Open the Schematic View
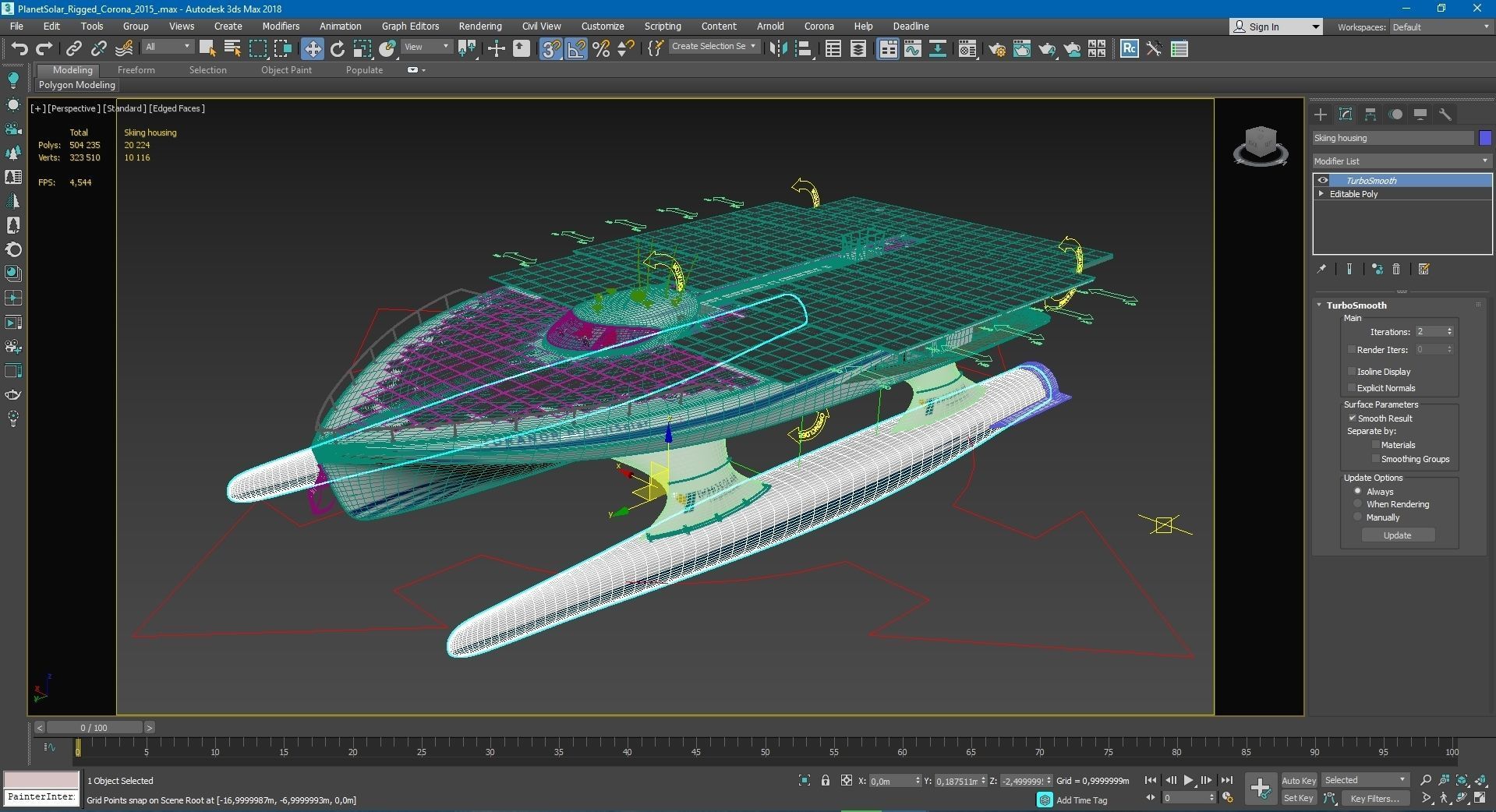This screenshot has width=1496, height=812. point(938,49)
